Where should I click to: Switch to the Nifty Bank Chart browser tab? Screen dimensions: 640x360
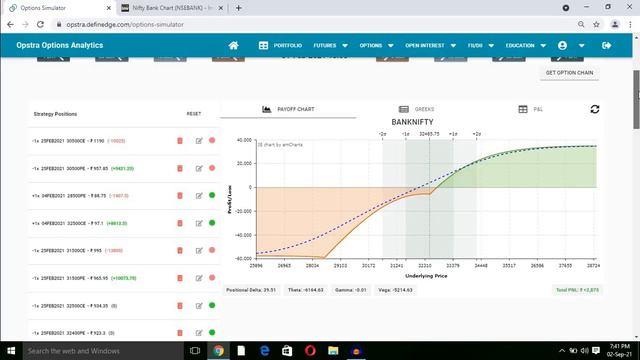click(173, 8)
